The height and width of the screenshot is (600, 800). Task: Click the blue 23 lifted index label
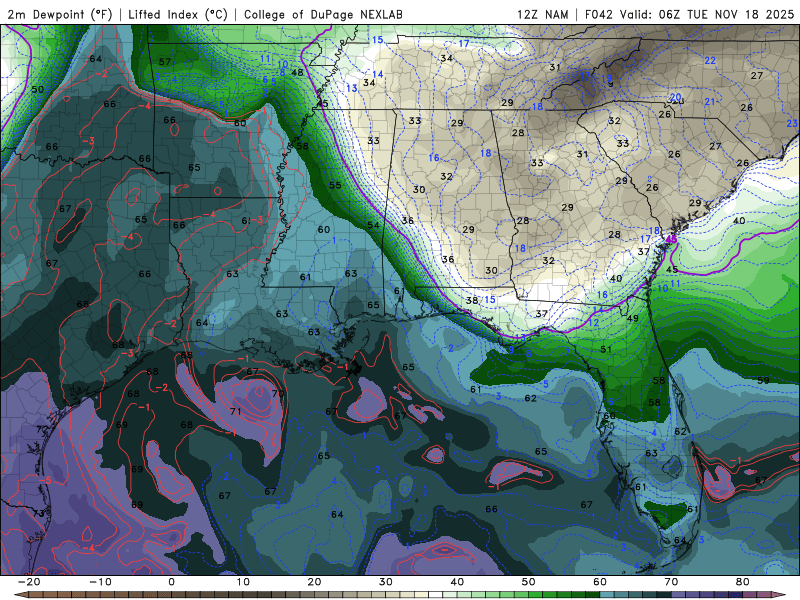click(x=792, y=123)
